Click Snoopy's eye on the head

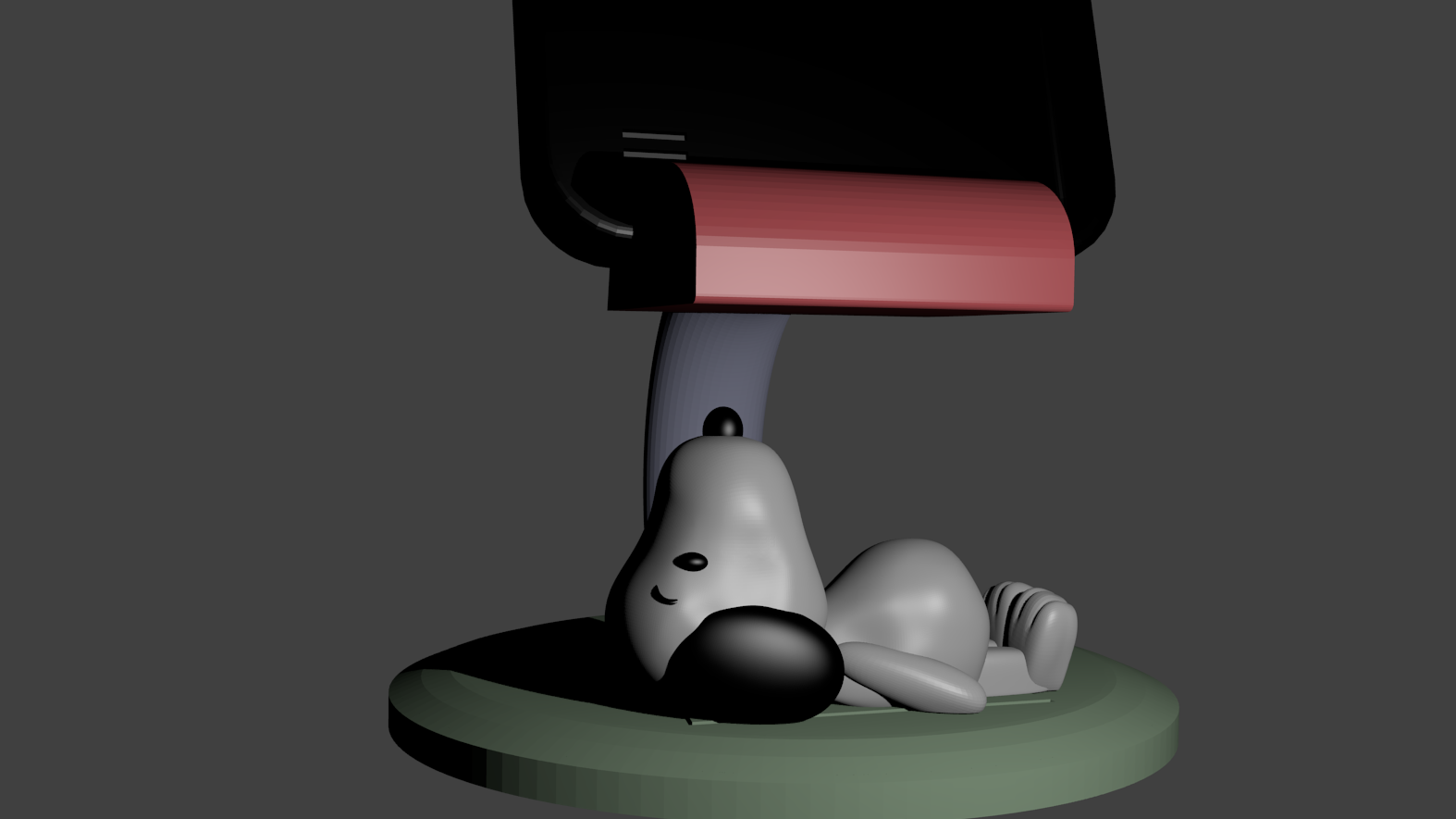pyautogui.click(x=690, y=562)
